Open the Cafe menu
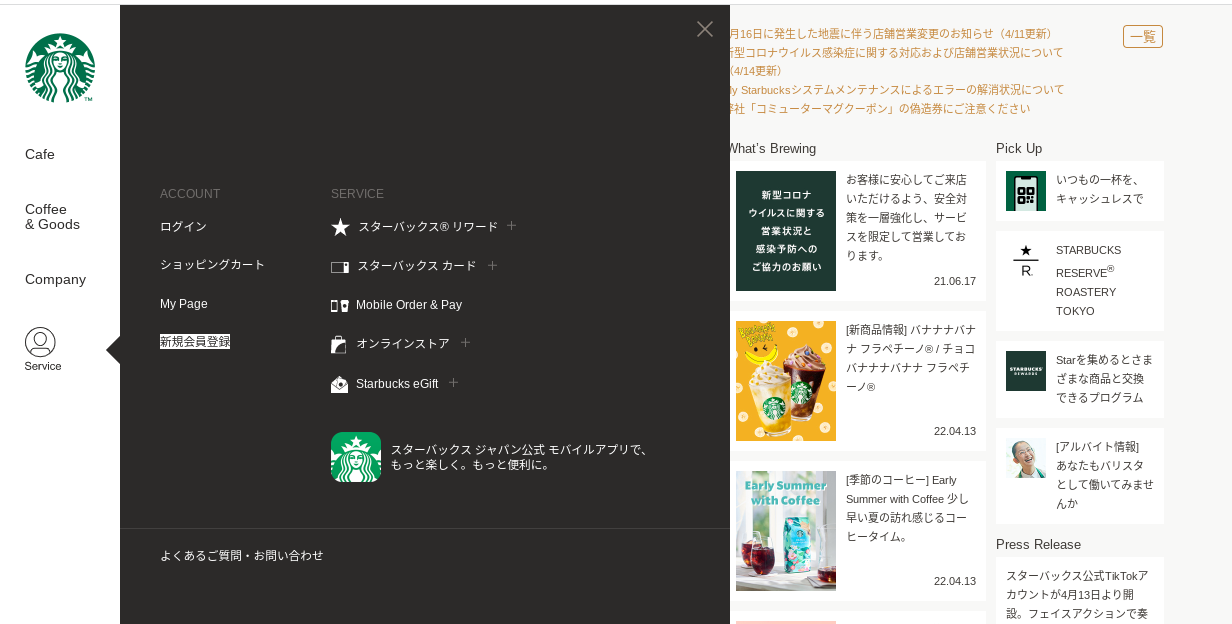The height and width of the screenshot is (624, 1232). pos(40,154)
